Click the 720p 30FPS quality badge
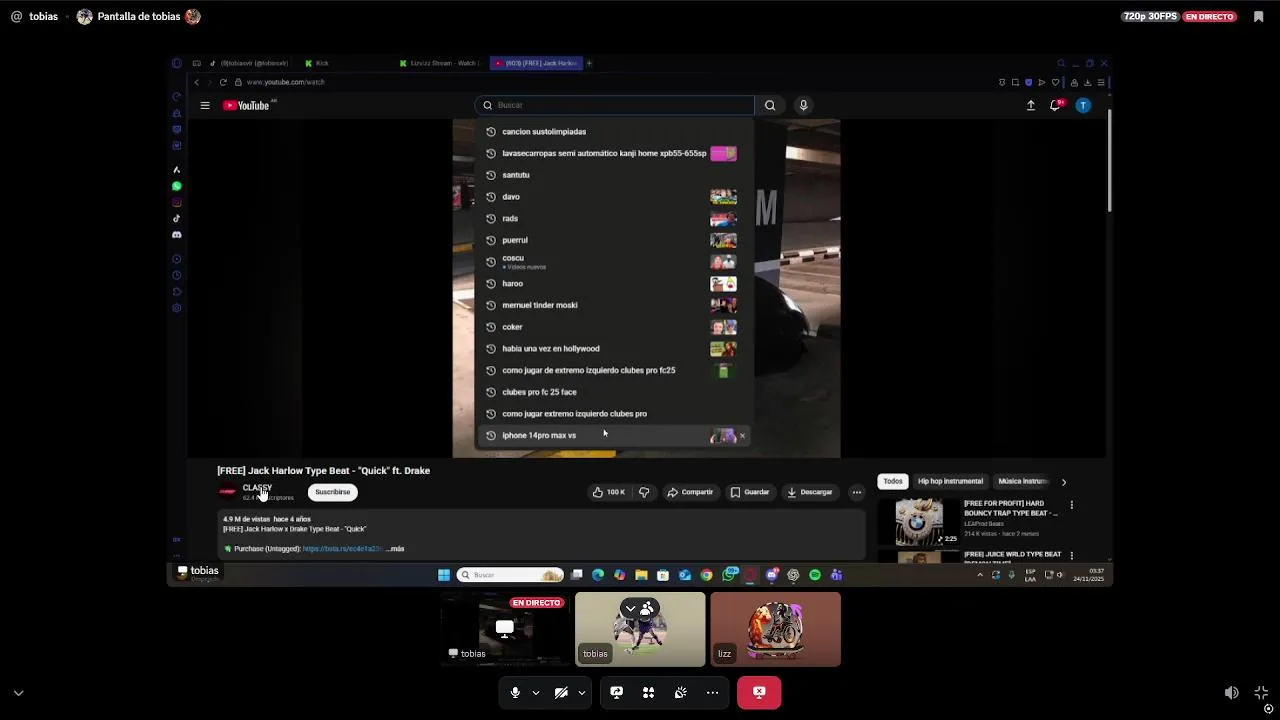The height and width of the screenshot is (720, 1280). pyautogui.click(x=1149, y=16)
